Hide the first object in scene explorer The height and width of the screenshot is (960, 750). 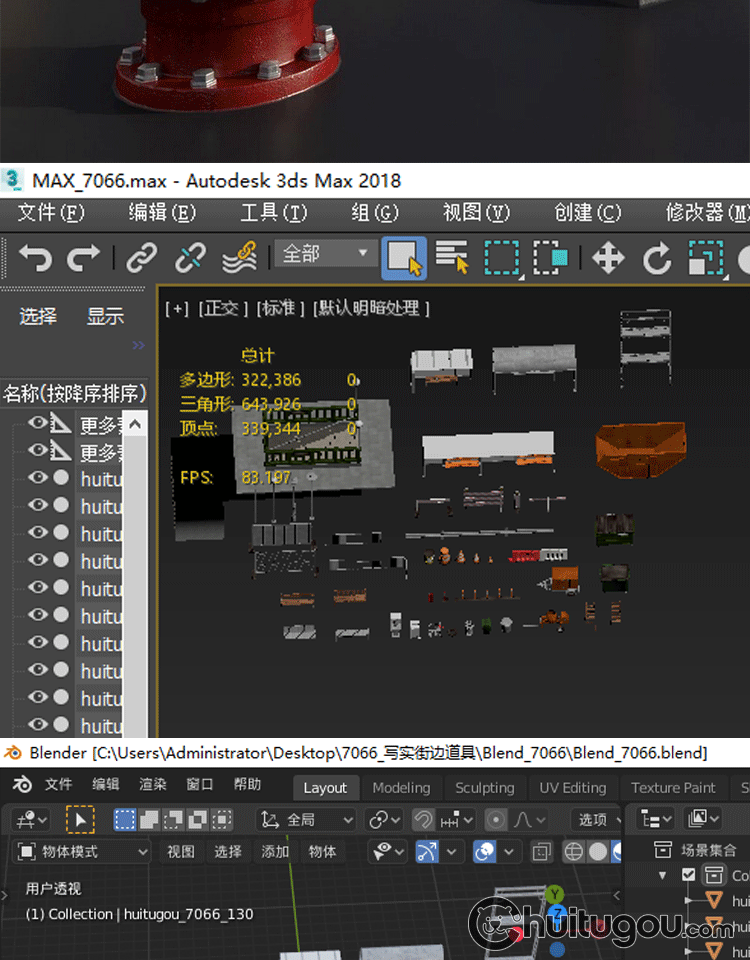[38, 423]
